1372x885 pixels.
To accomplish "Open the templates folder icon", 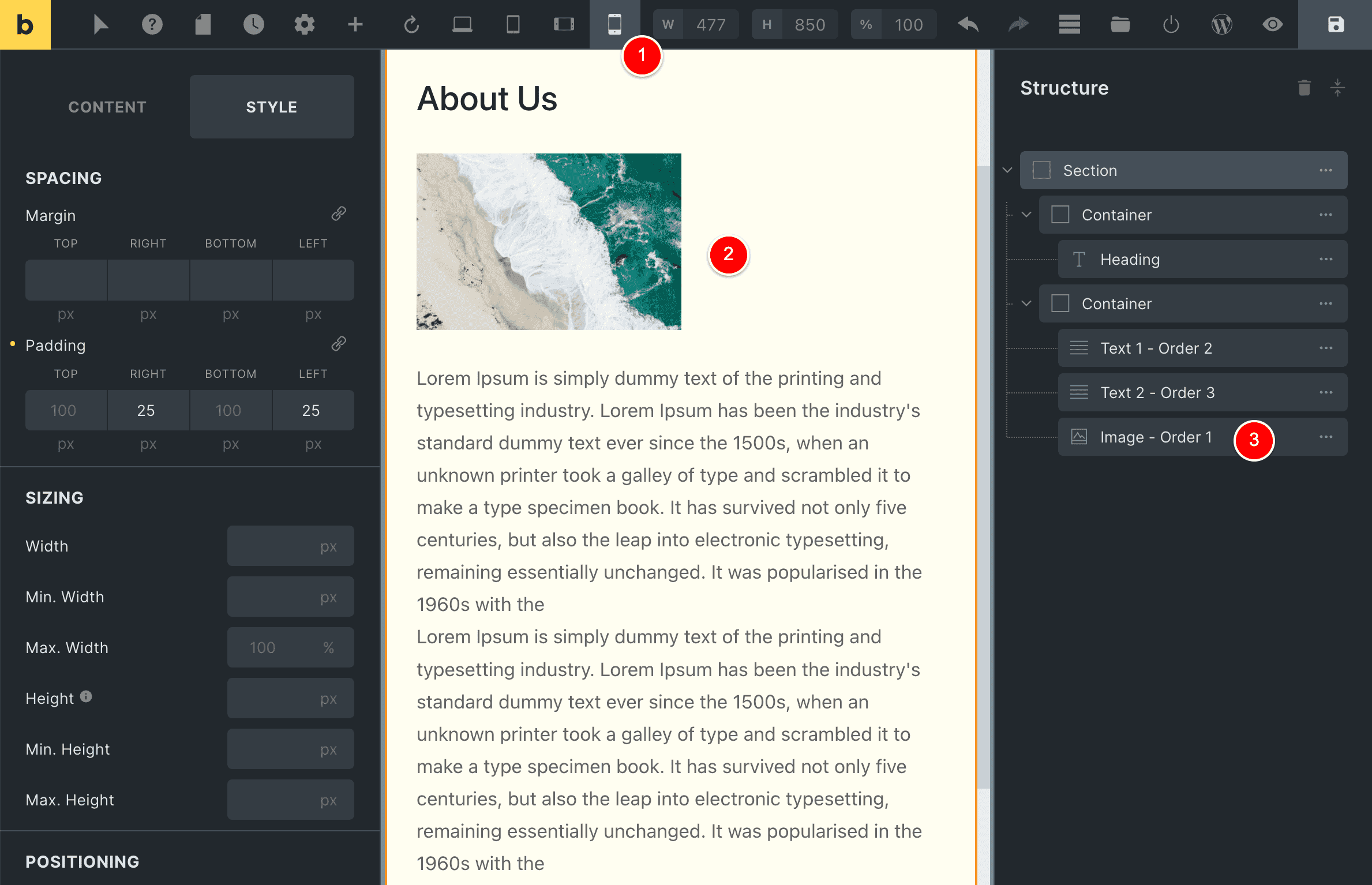I will point(1120,24).
